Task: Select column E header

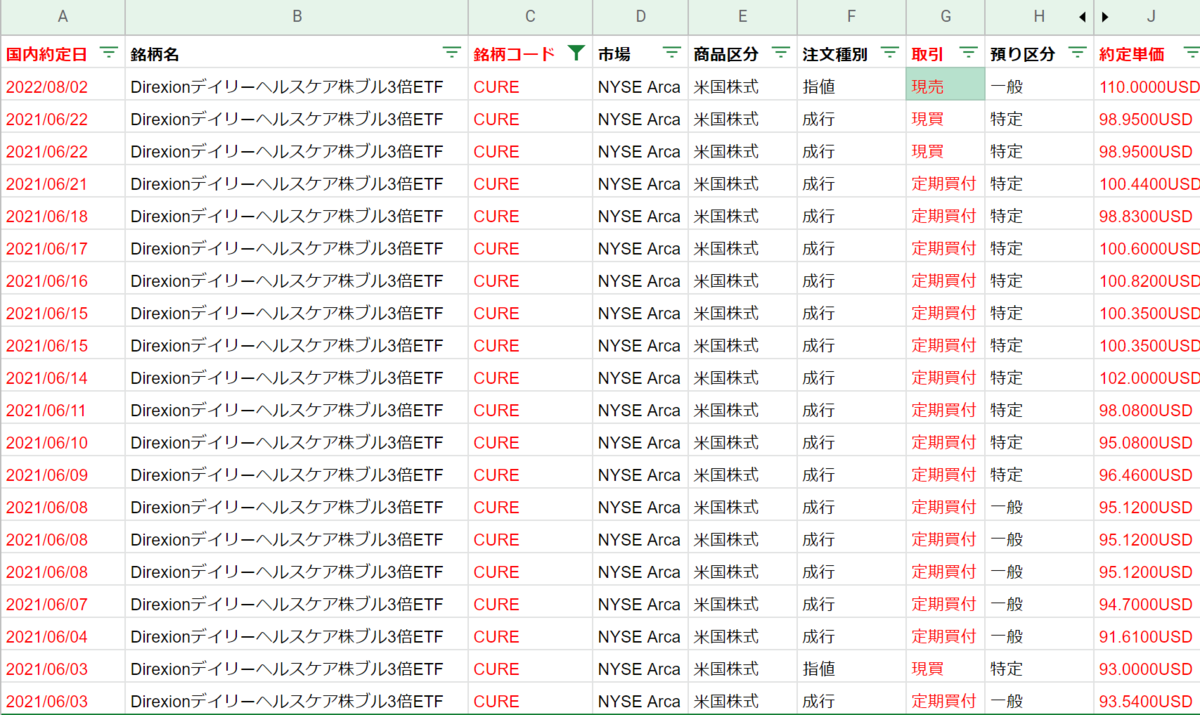Action: pyautogui.click(x=743, y=16)
